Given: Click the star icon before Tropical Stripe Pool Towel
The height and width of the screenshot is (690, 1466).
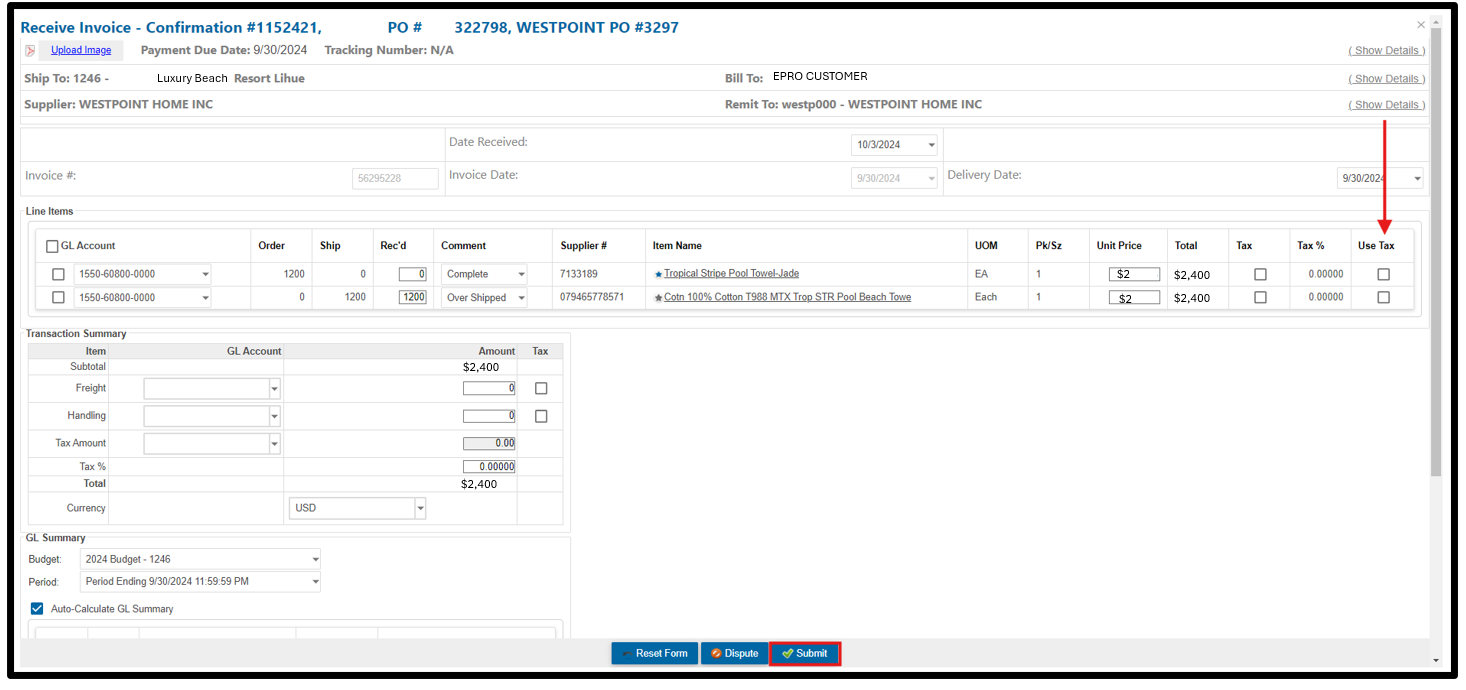Looking at the screenshot, I should point(658,274).
